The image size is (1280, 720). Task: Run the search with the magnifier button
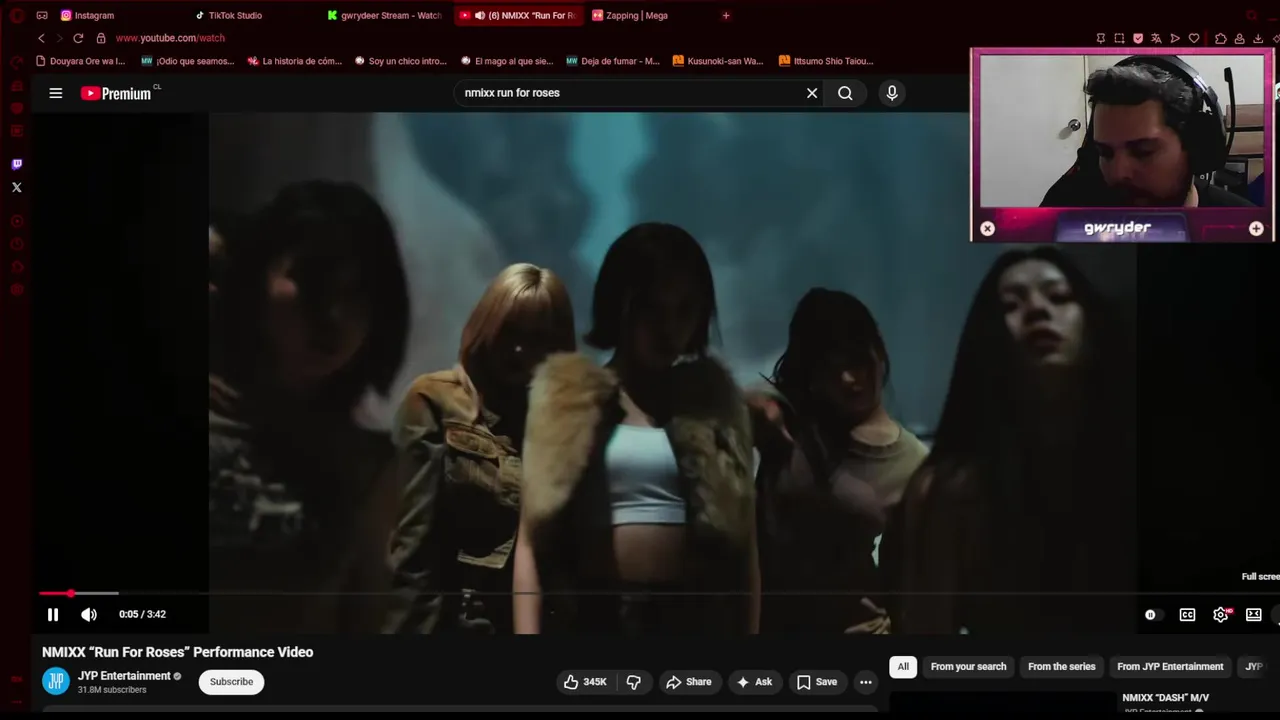point(845,93)
